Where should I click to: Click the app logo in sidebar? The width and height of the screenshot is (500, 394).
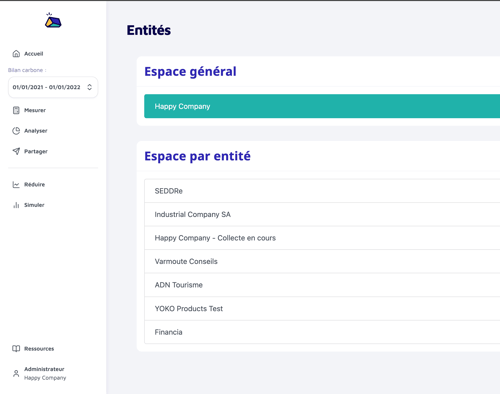coord(53,20)
